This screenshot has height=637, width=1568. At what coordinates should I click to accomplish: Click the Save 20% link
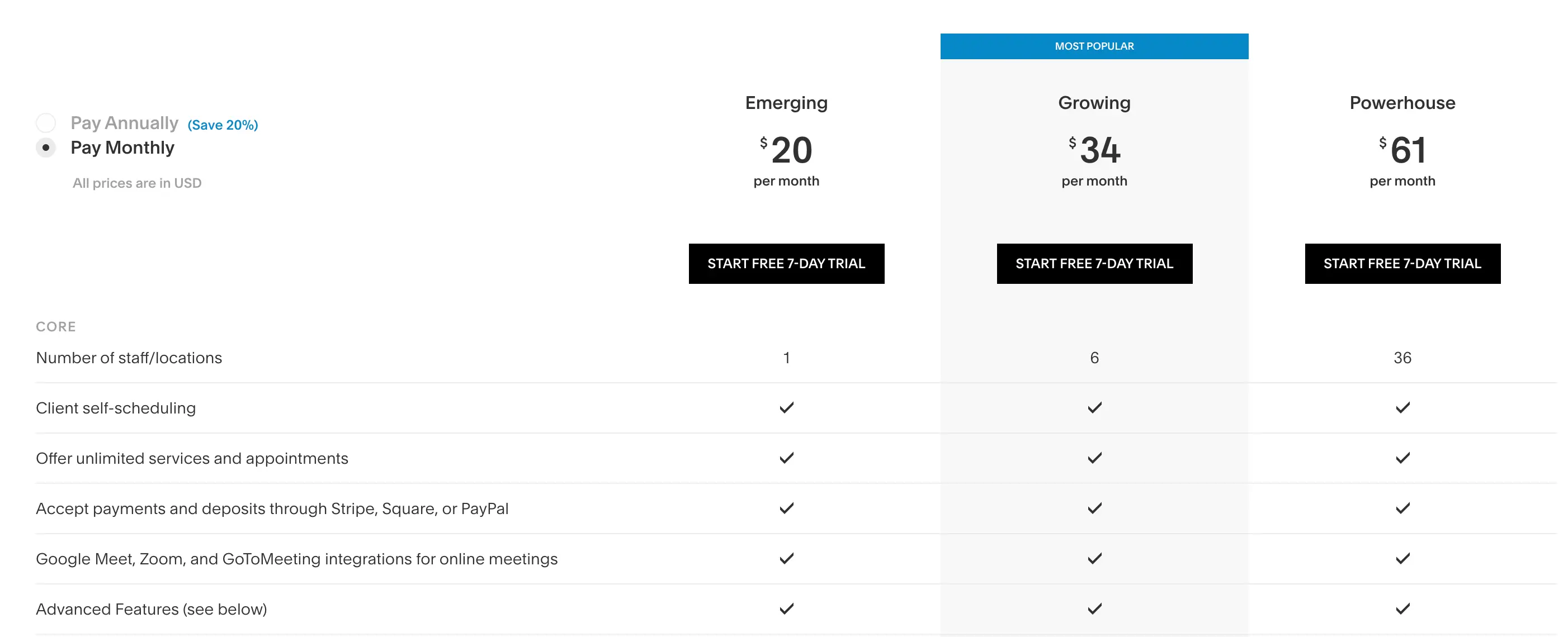click(x=222, y=125)
